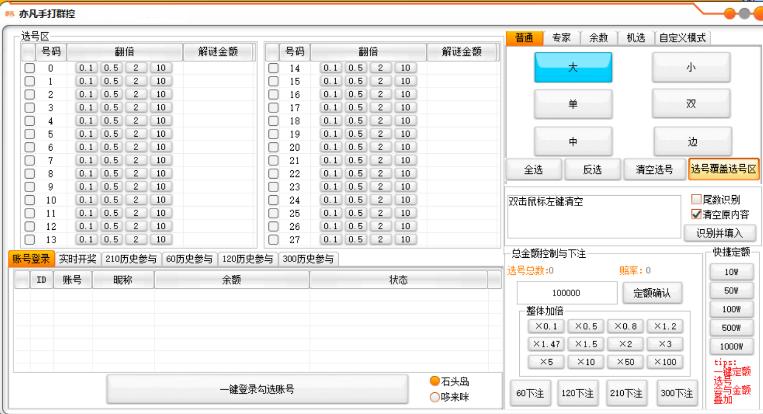The height and width of the screenshot is (414, 763).
Task: Set quick quota to 100W
Action: (731, 309)
